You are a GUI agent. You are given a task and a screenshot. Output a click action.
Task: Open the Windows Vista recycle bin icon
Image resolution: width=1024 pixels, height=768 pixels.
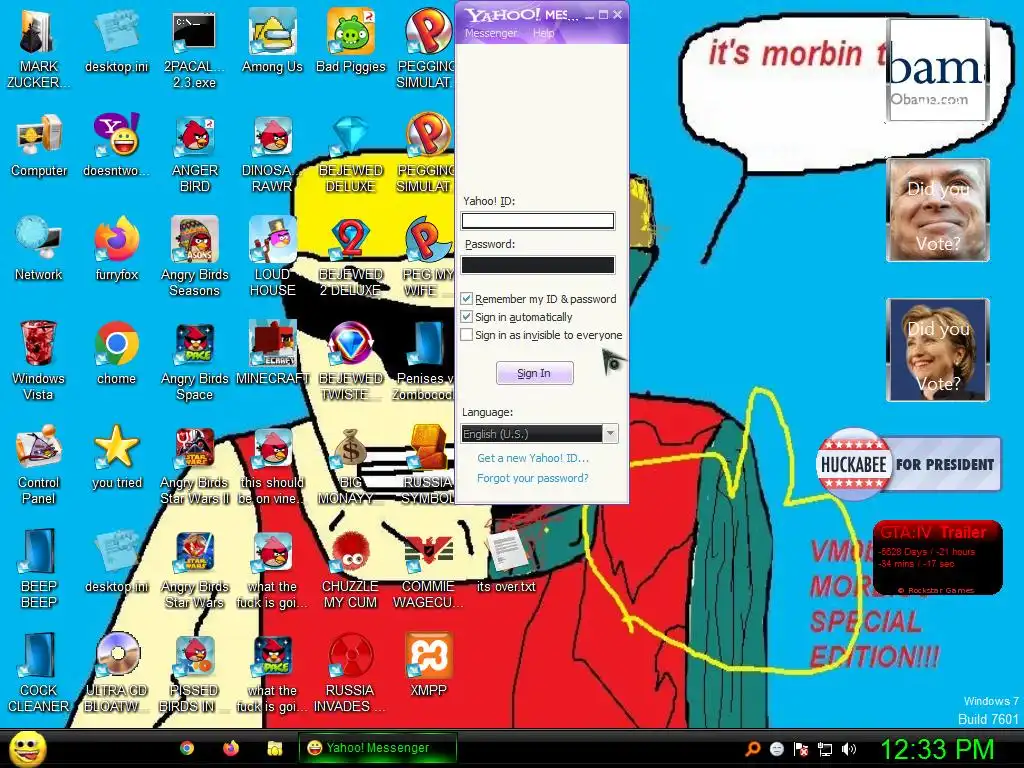pyautogui.click(x=38, y=360)
